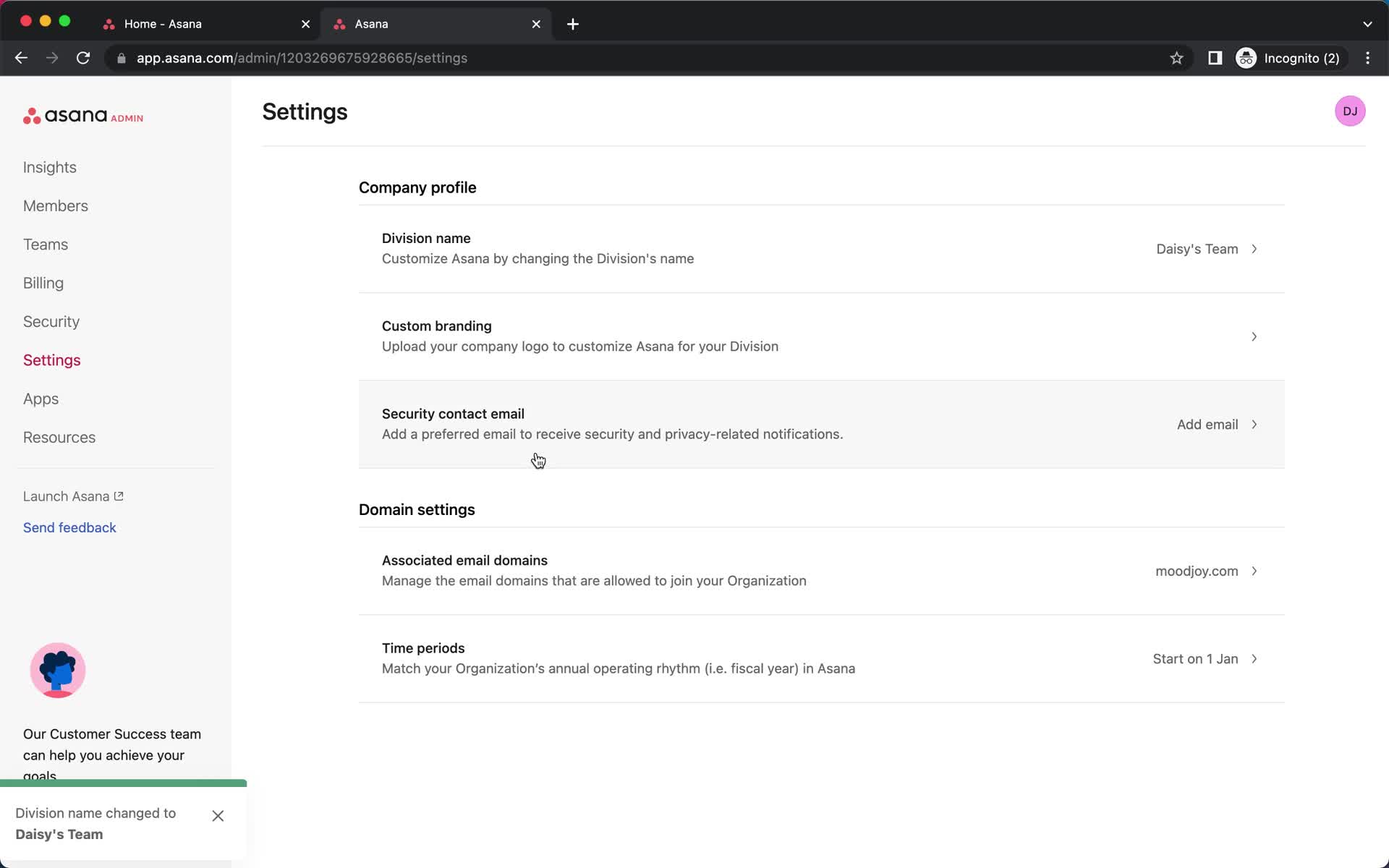Image resolution: width=1389 pixels, height=868 pixels.
Task: Navigate to Members section
Action: (55, 205)
